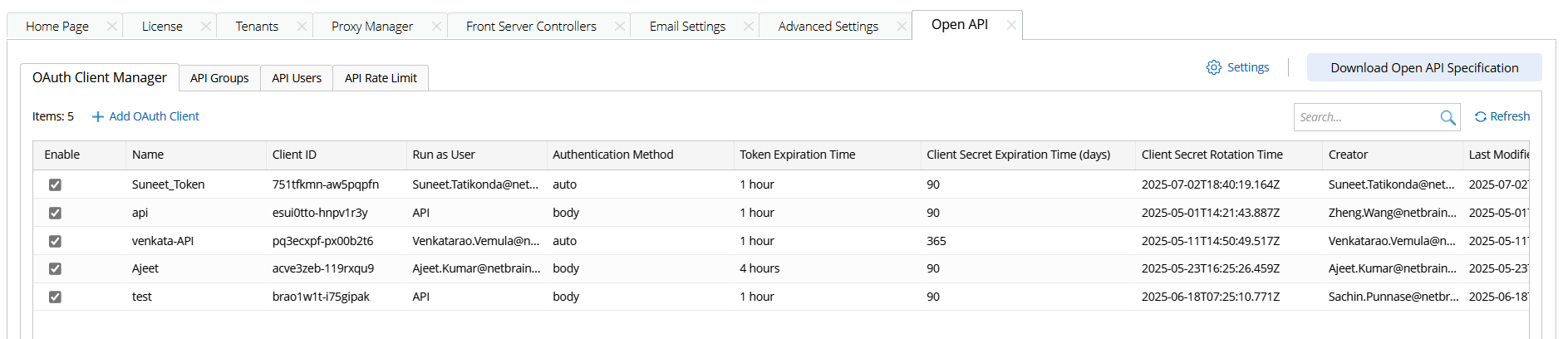
Task: Click the search magnifier icon
Action: 1448,118
